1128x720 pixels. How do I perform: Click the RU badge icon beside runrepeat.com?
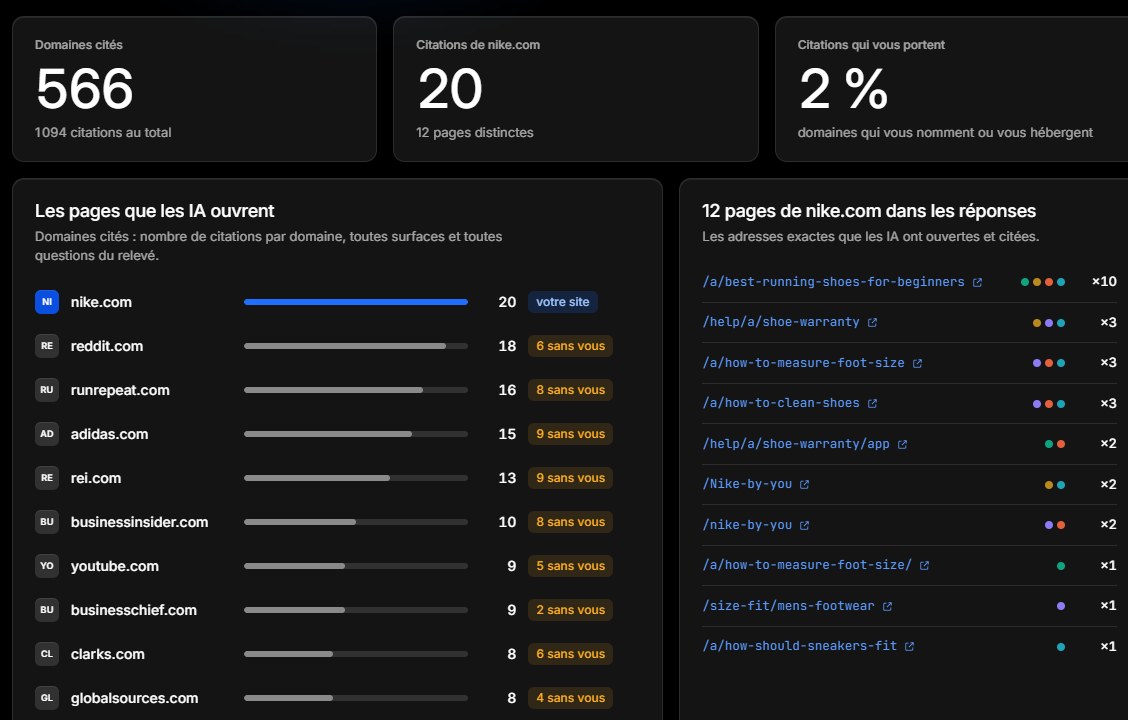tap(47, 390)
